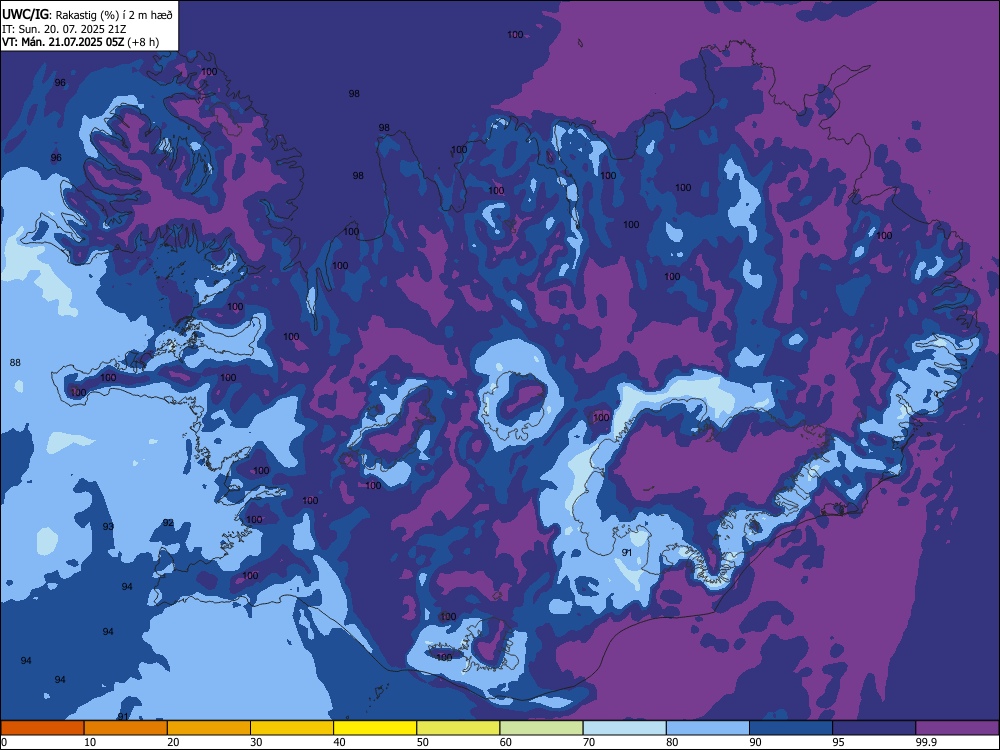Click the pale yellow-green 50–60 legend swatch
Screen dimensions: 1000x750
pyautogui.click(x=459, y=728)
